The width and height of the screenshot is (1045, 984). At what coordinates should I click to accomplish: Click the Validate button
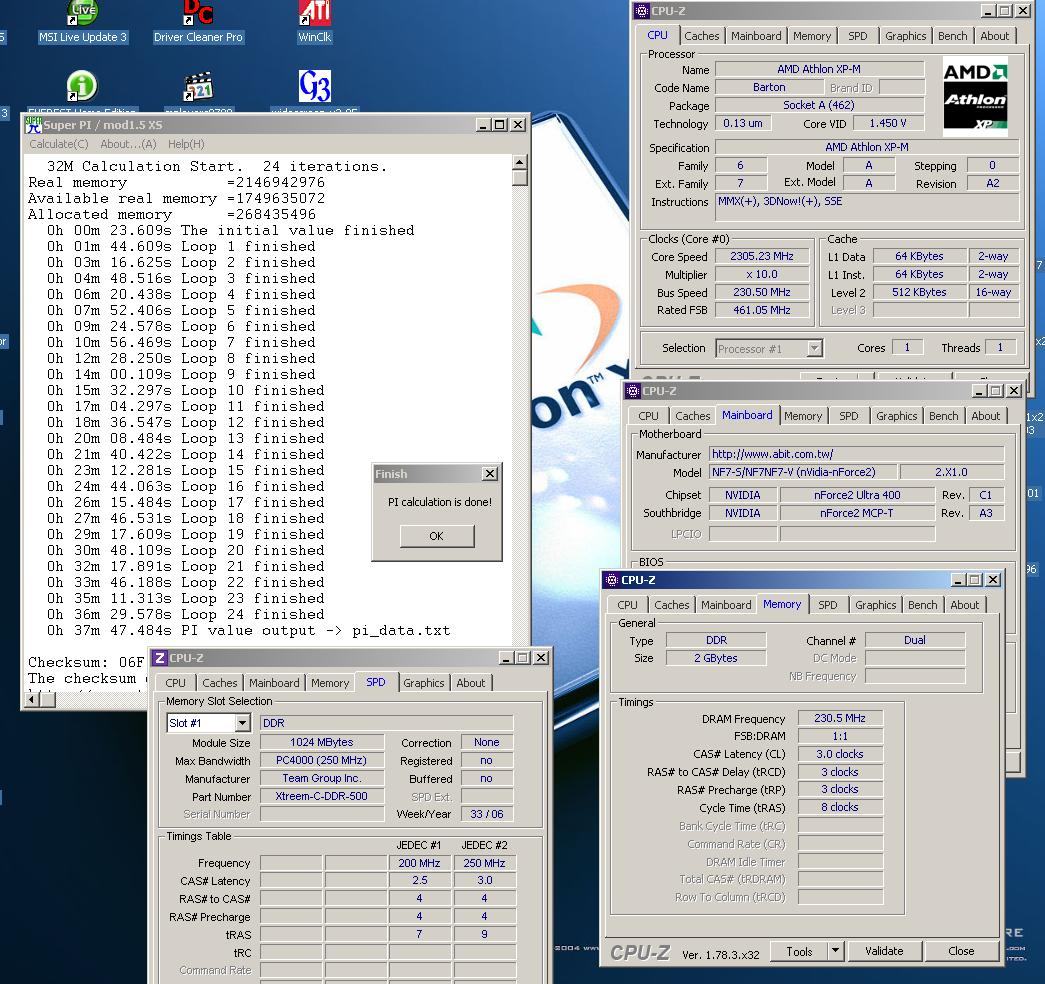tap(884, 951)
